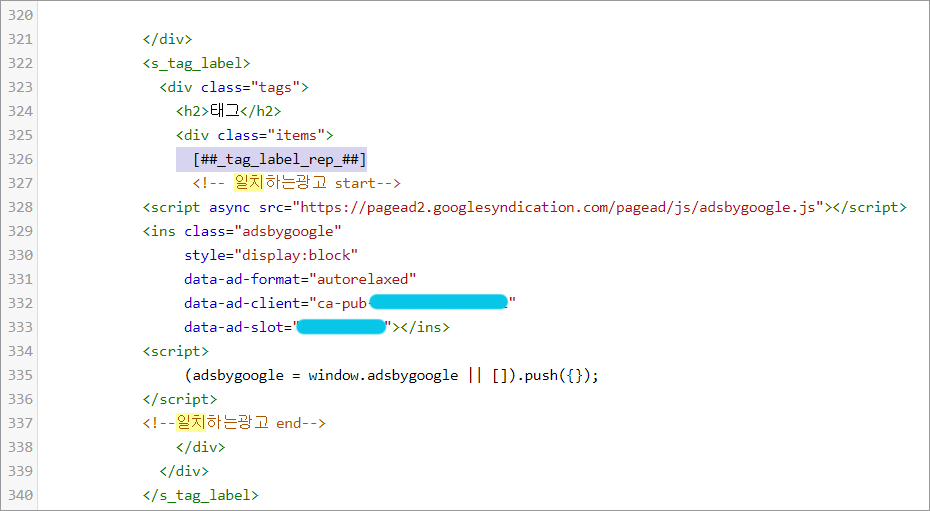Click the data-ad-client attribute name
The width and height of the screenshot is (930, 511).
coord(242,304)
